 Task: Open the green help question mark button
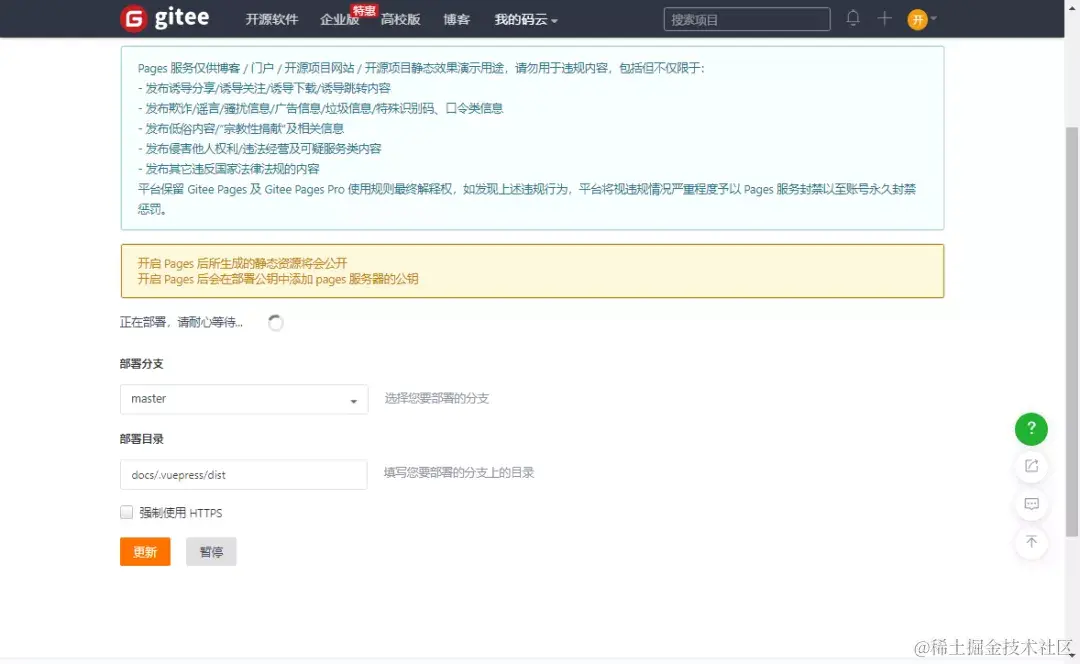tap(1031, 428)
